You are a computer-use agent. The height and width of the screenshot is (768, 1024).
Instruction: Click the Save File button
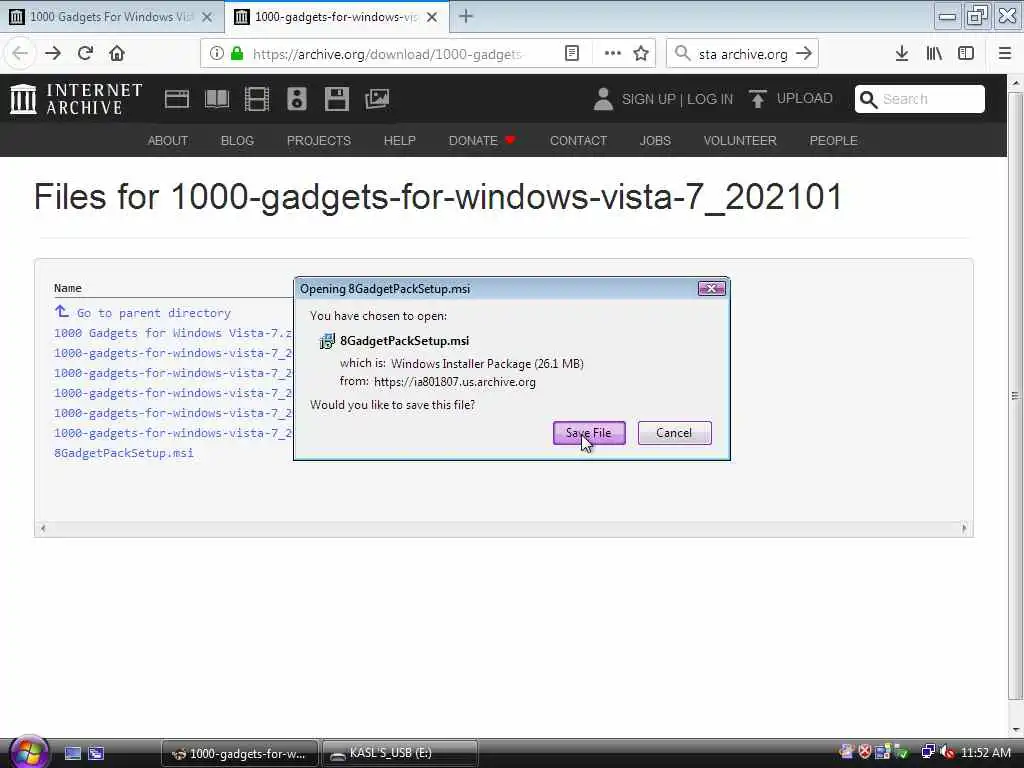pyautogui.click(x=589, y=432)
